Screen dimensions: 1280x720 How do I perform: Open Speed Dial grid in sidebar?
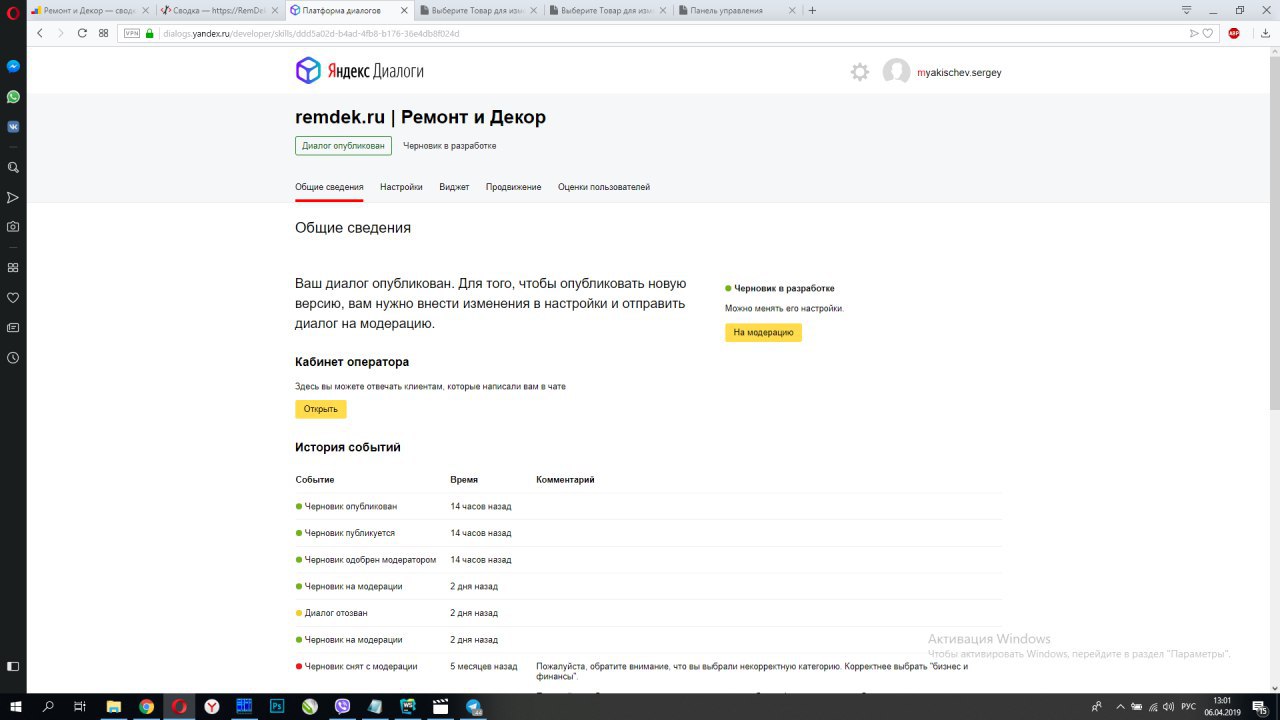point(13,267)
